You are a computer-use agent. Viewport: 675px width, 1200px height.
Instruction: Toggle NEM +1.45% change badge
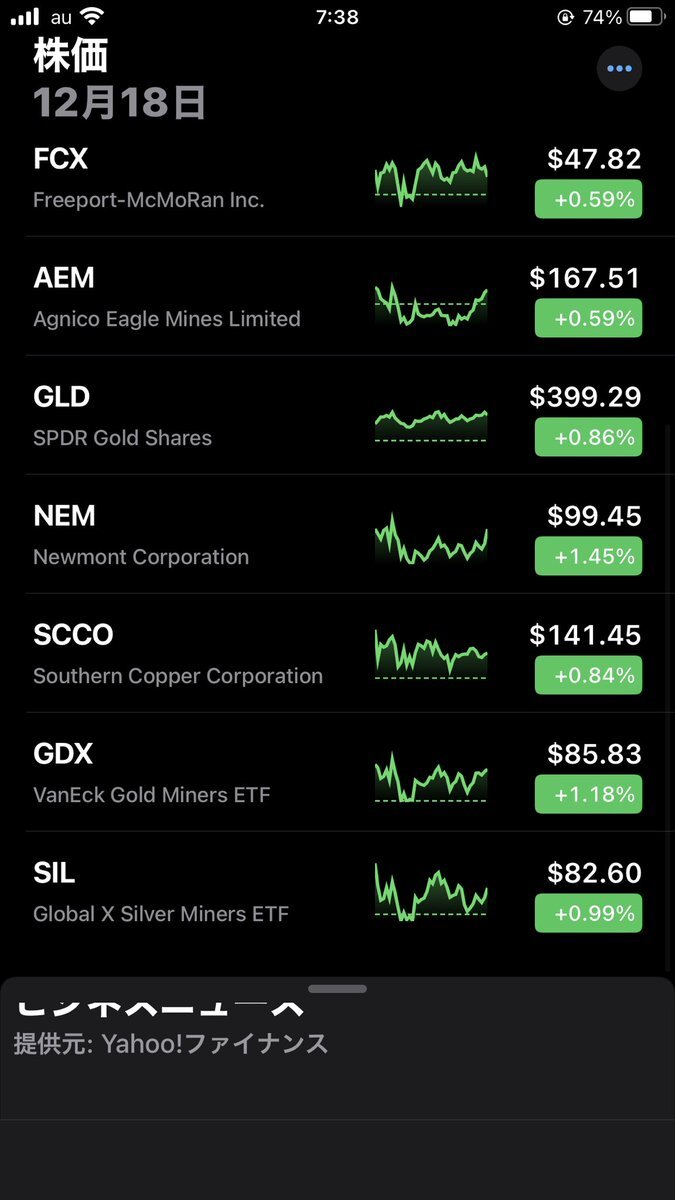click(x=588, y=556)
